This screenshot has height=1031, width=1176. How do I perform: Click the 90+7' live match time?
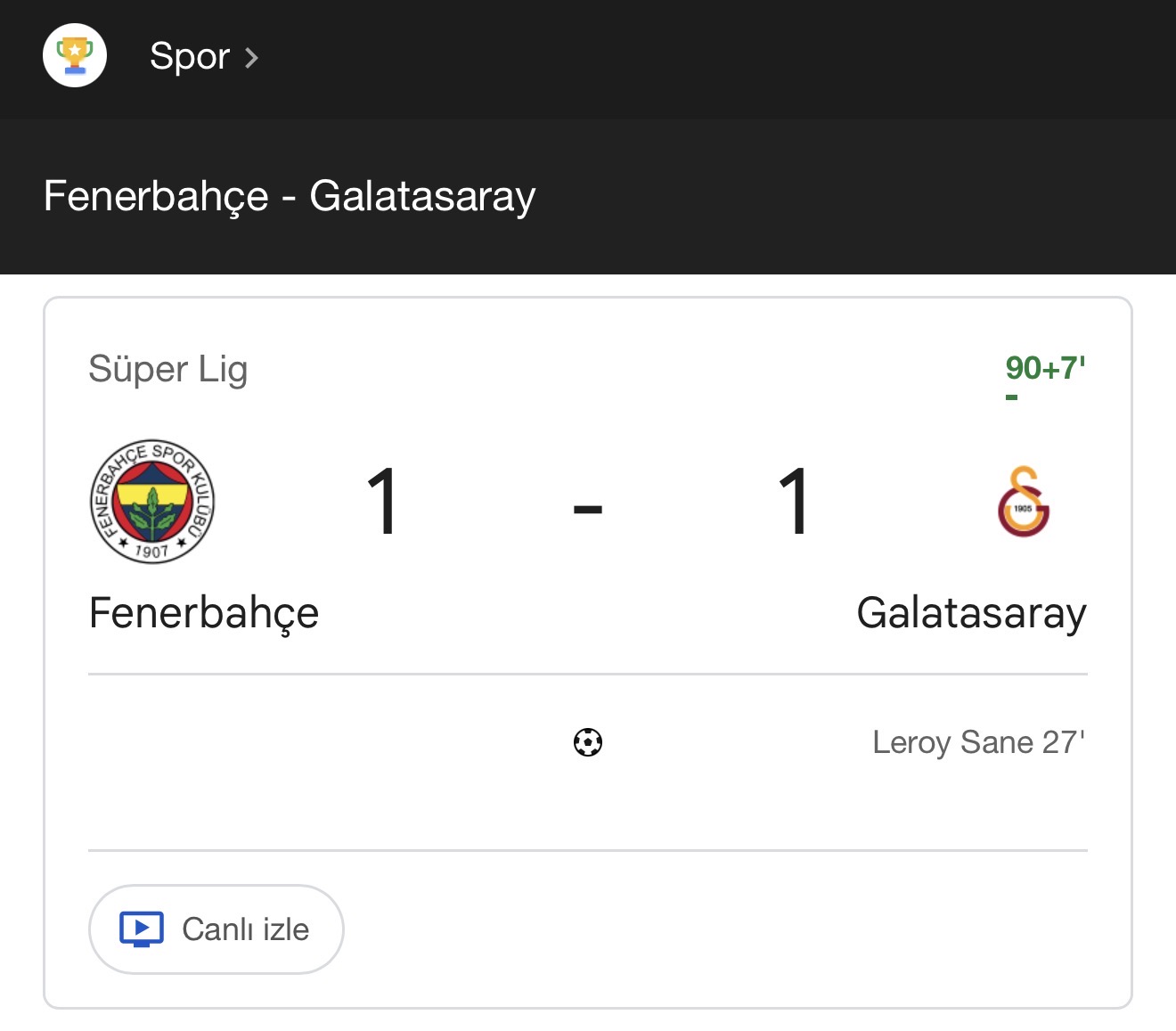1045,368
